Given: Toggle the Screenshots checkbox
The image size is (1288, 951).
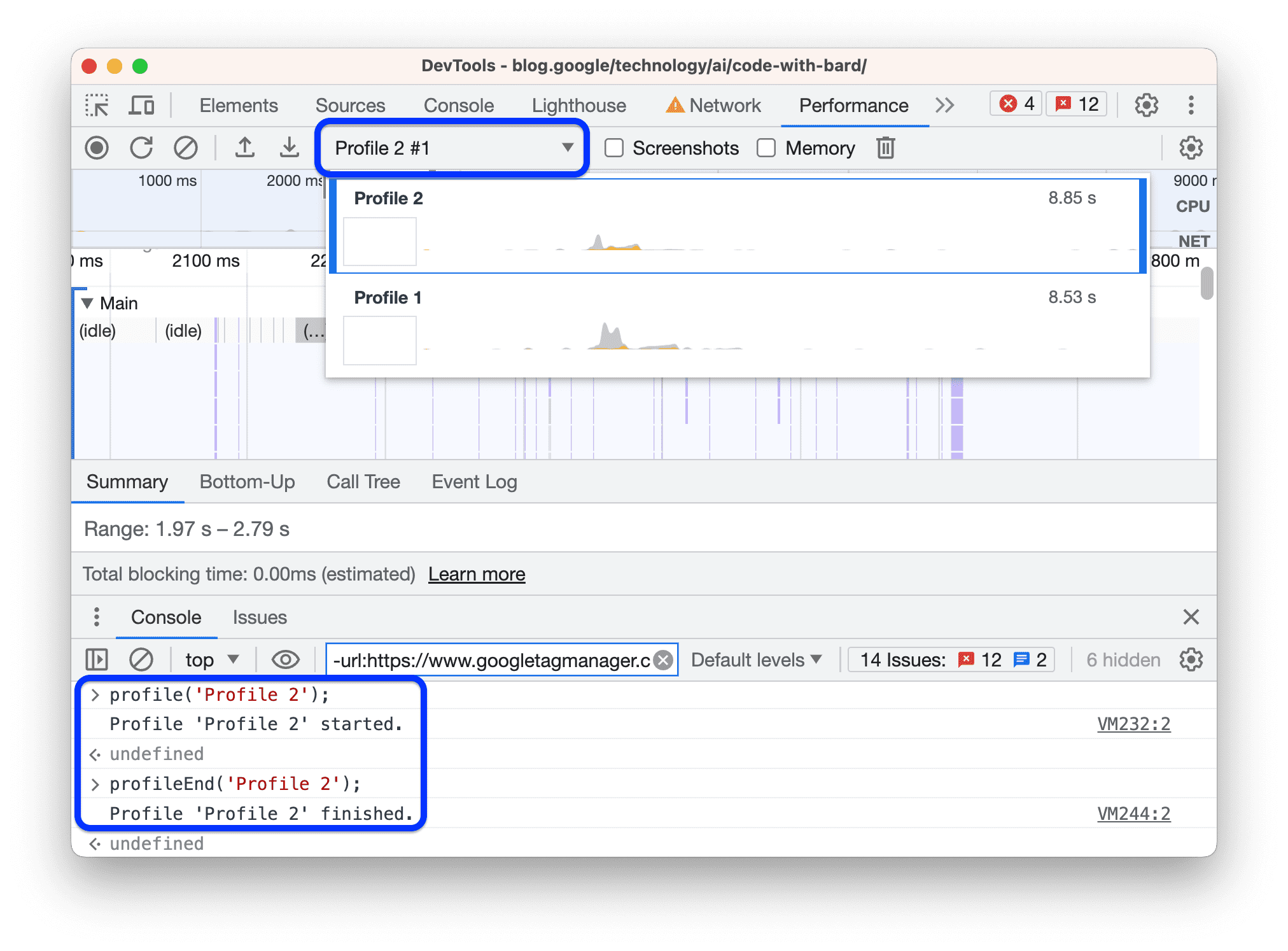Looking at the screenshot, I should 614,148.
